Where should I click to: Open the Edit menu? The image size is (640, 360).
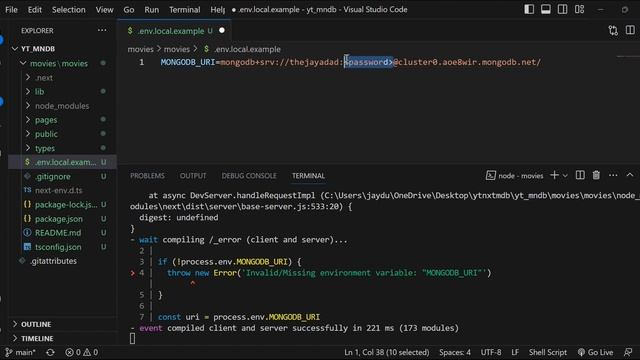[x=35, y=9]
